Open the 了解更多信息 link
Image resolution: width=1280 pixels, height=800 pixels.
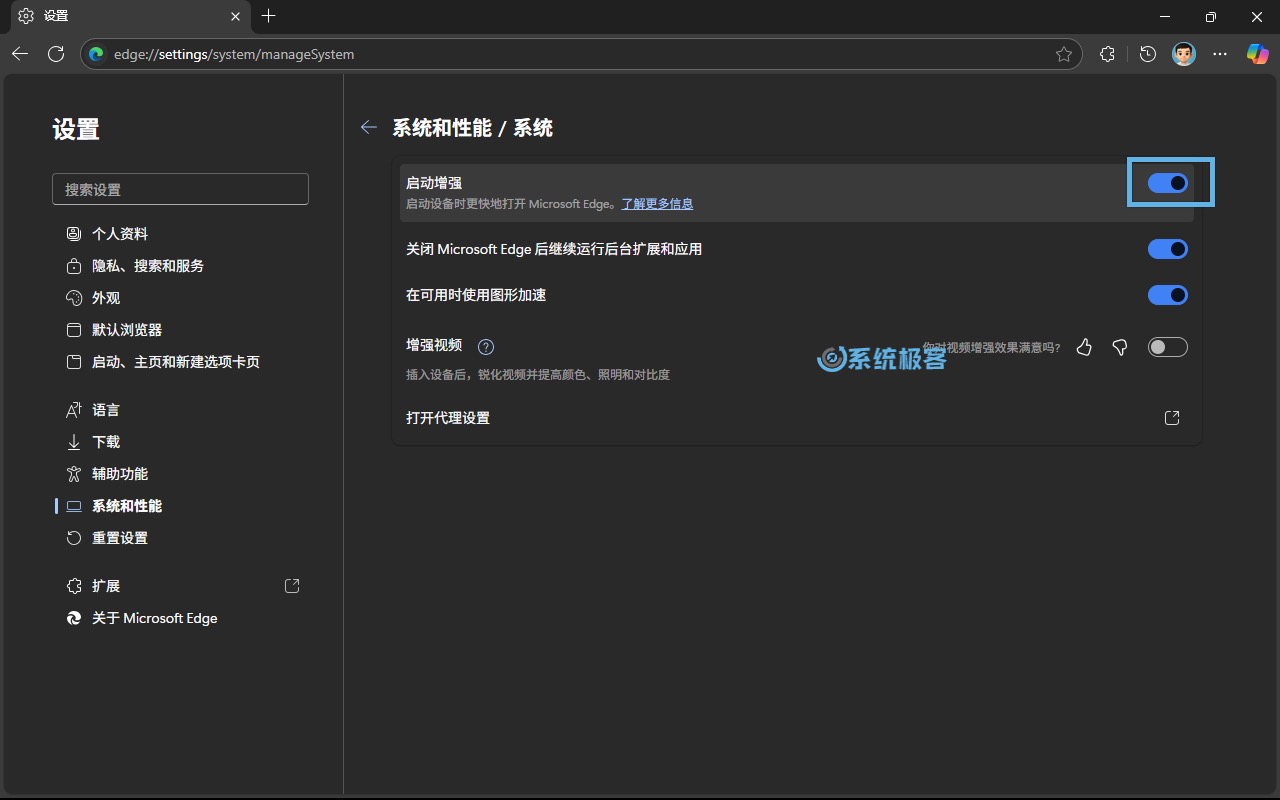coord(657,204)
